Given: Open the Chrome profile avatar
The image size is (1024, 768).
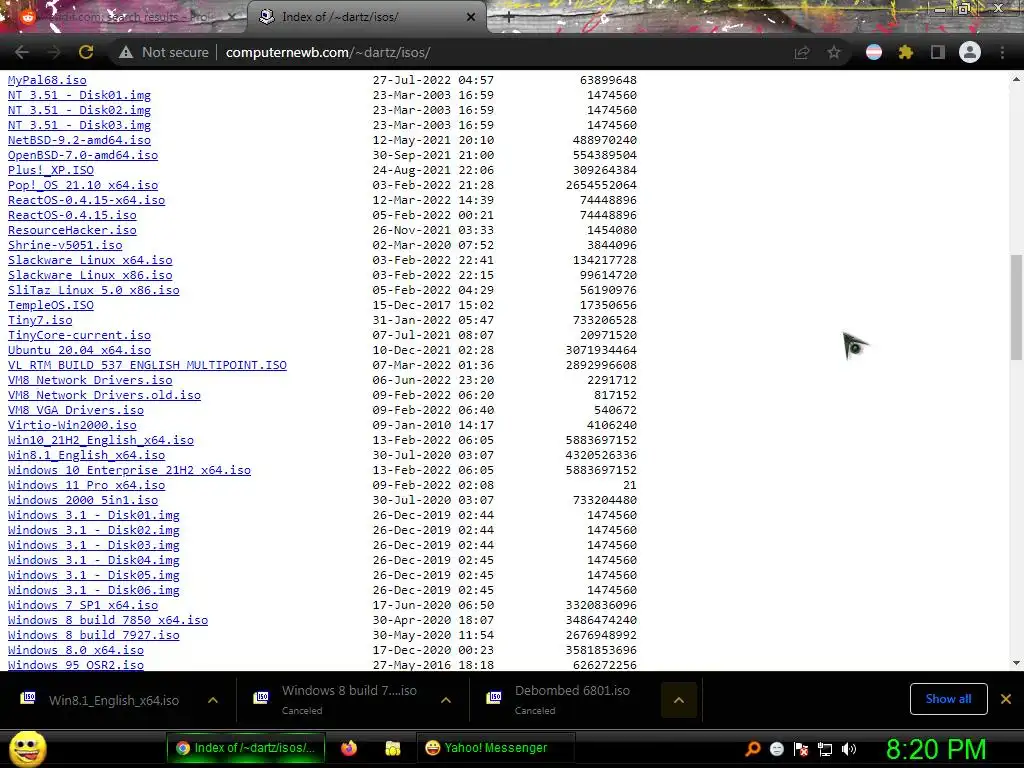Looking at the screenshot, I should coord(970,52).
